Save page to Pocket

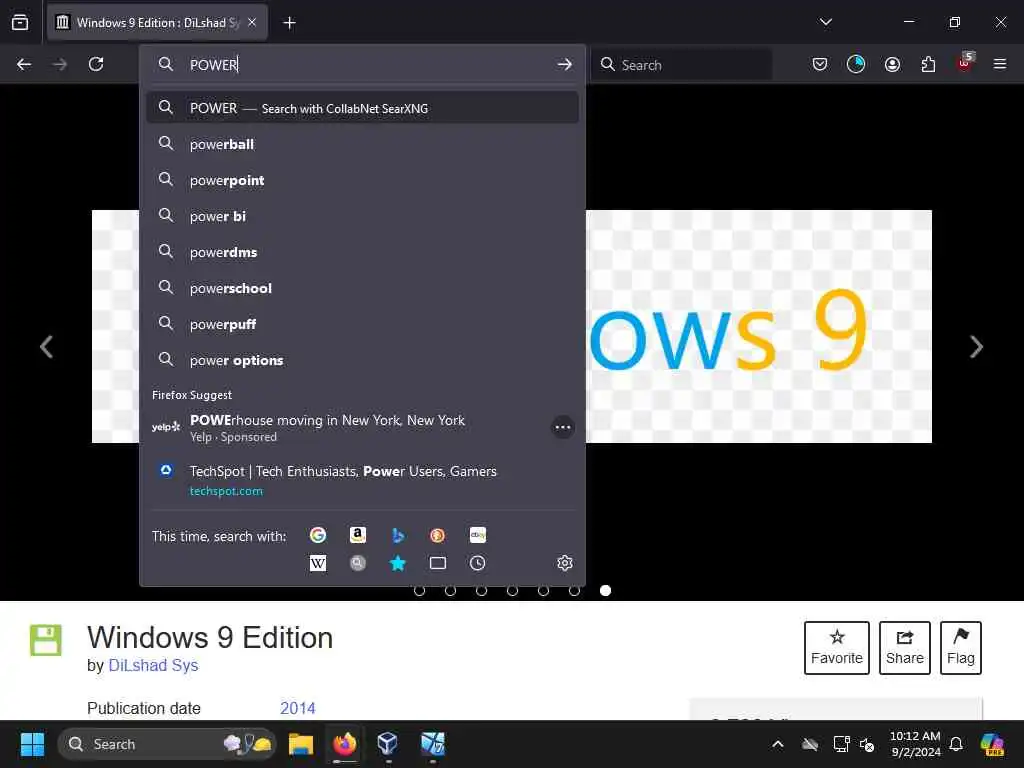(x=820, y=64)
